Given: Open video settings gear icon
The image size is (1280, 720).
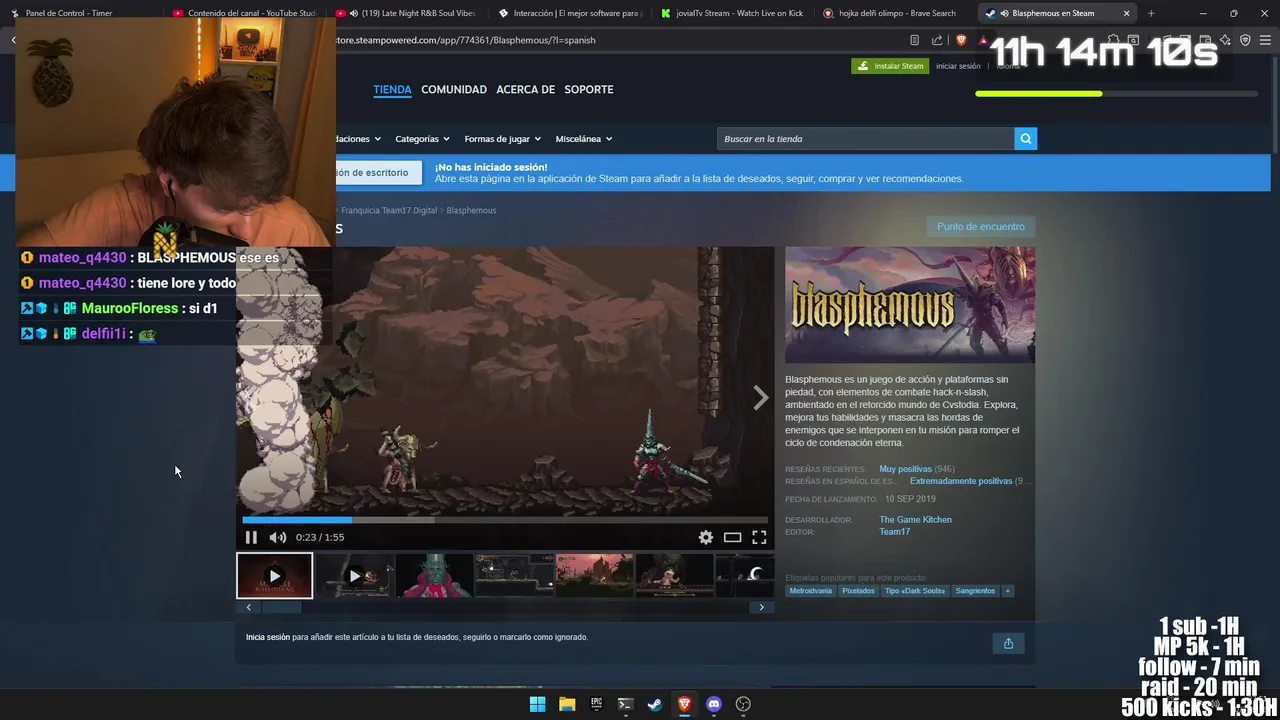Looking at the screenshot, I should click(x=706, y=537).
